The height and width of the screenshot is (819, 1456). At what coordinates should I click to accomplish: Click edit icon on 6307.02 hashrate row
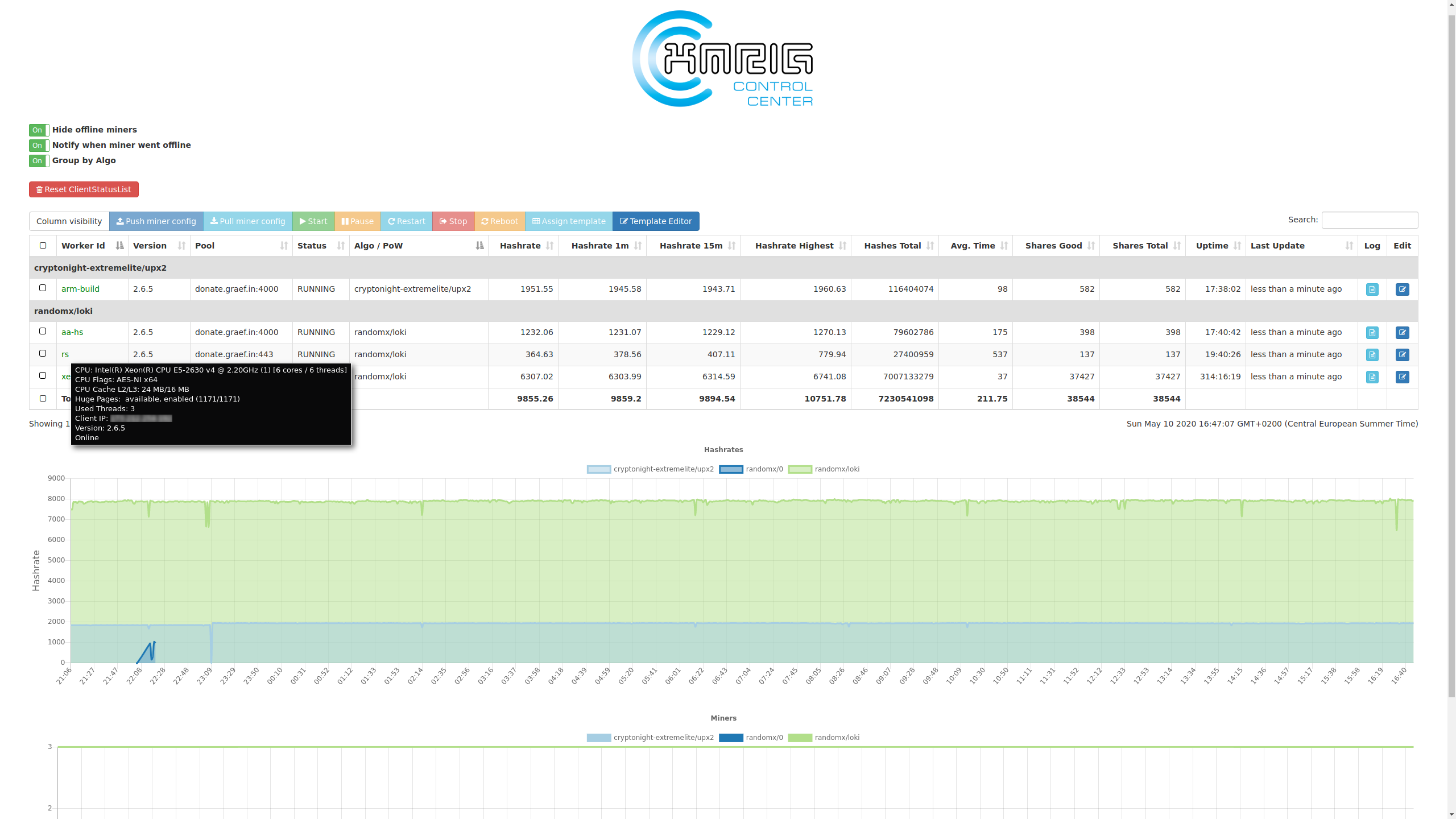click(1402, 377)
